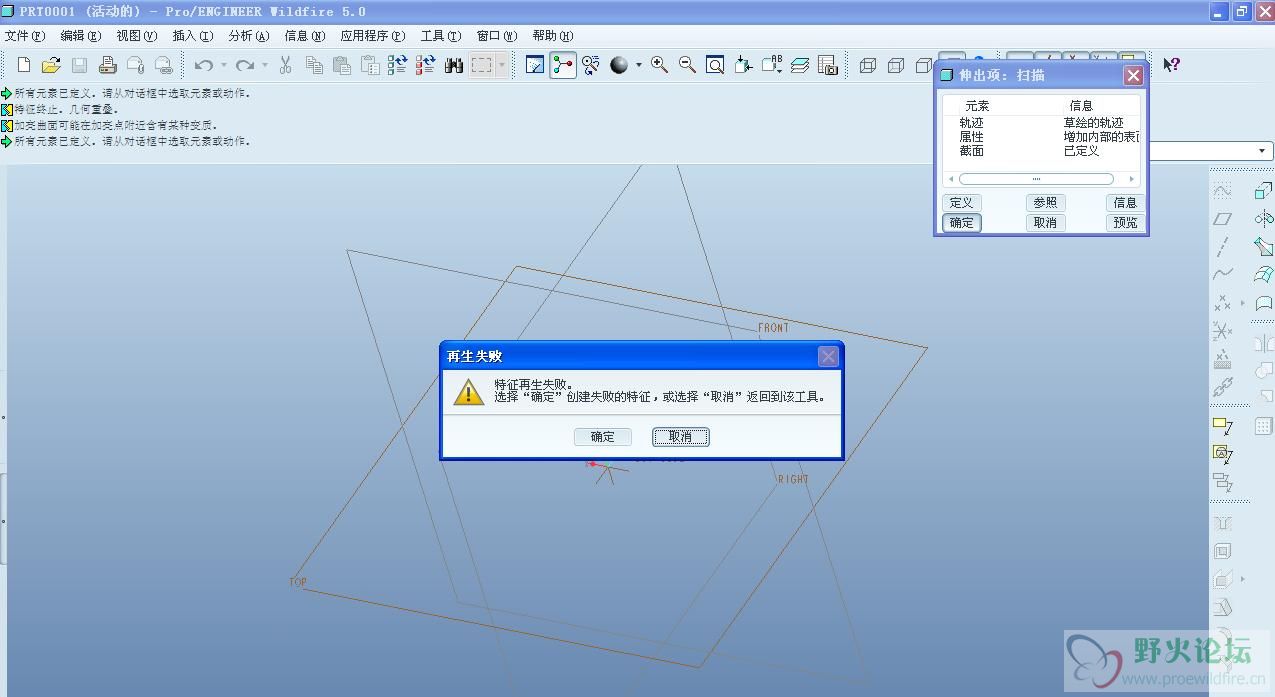
Task: Click the Layers icon
Action: tap(800, 65)
